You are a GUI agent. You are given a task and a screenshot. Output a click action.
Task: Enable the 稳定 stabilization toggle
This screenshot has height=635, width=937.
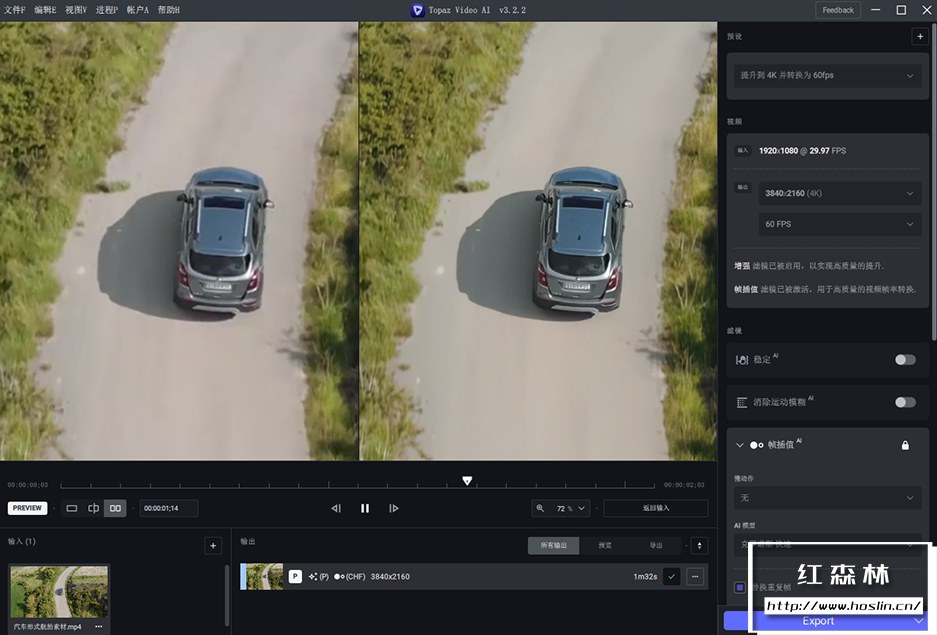(904, 360)
